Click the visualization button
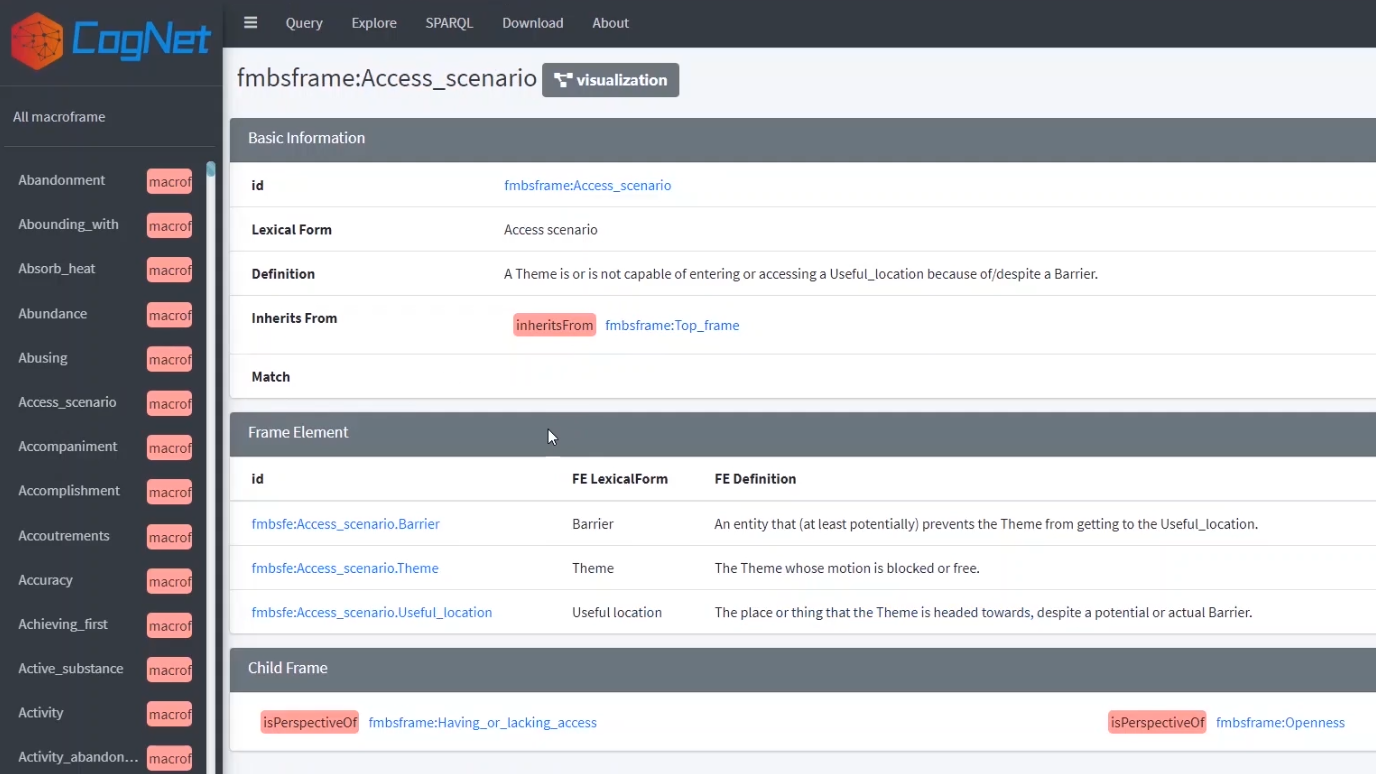This screenshot has height=774, width=1376. pyautogui.click(x=610, y=80)
